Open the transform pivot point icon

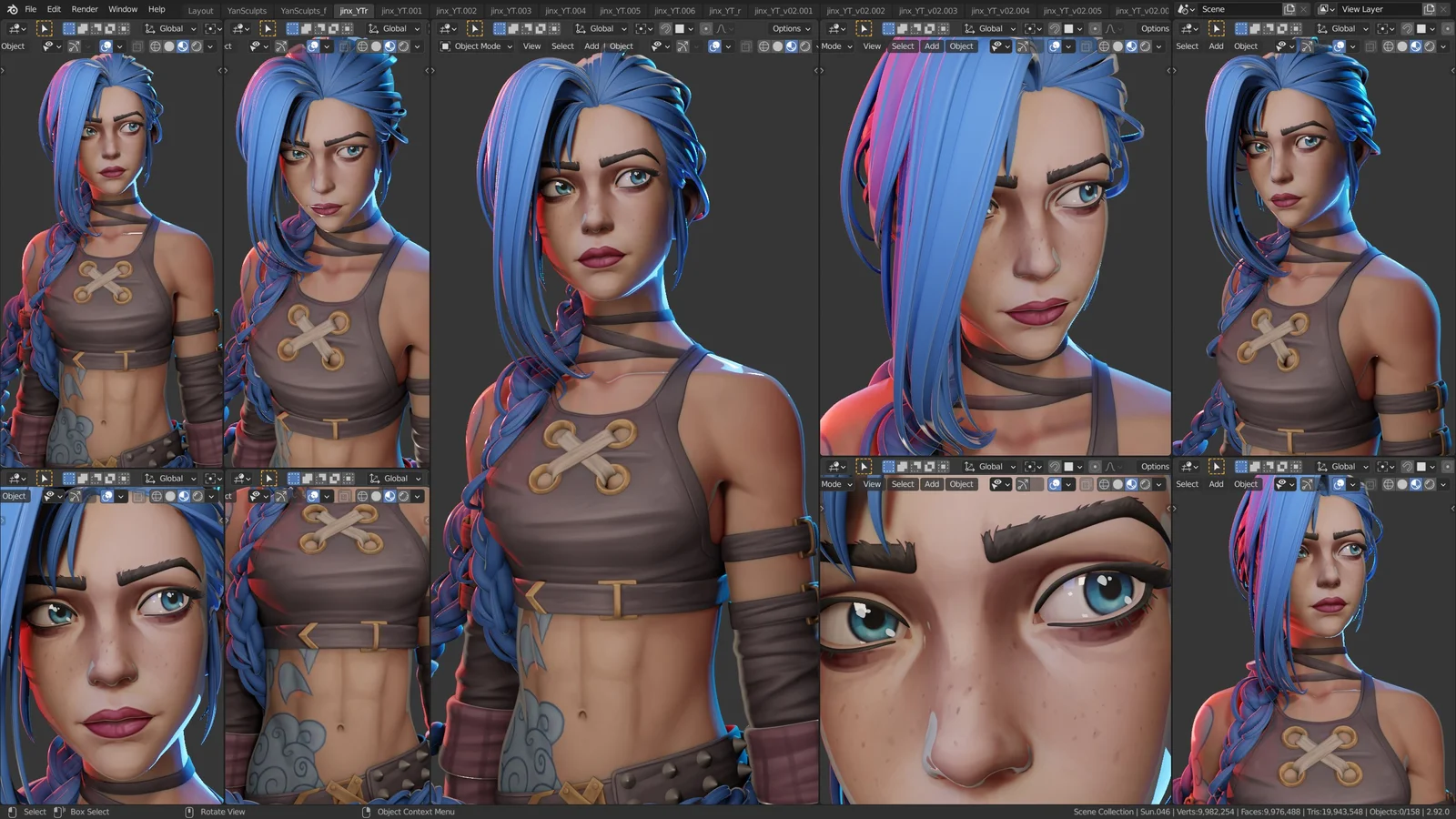[640, 28]
